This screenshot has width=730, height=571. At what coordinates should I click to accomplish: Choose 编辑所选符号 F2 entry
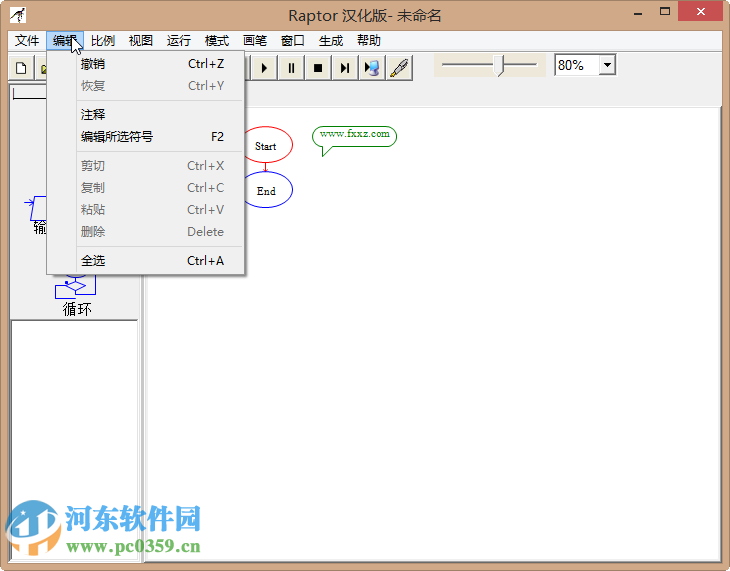[x=146, y=136]
